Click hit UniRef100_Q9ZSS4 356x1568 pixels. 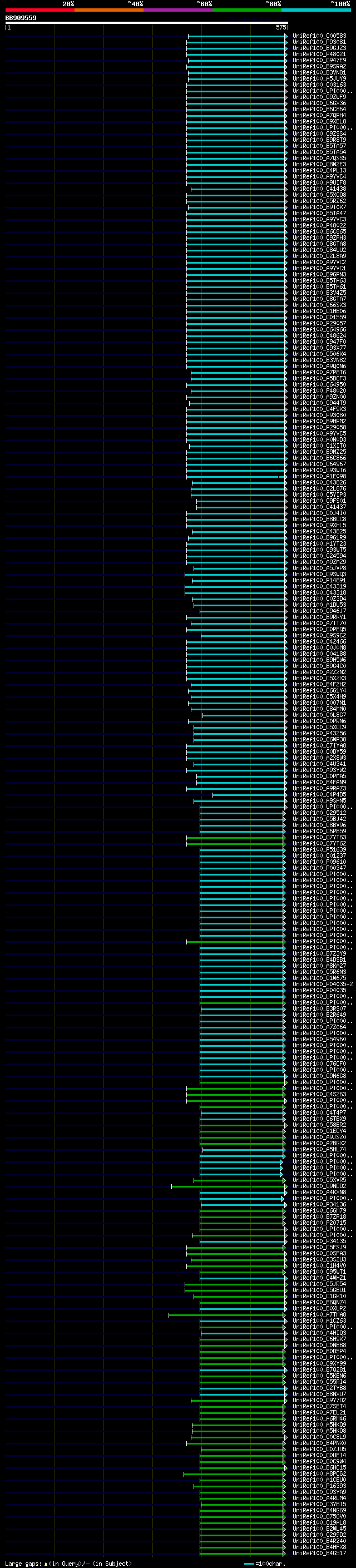[319, 134]
